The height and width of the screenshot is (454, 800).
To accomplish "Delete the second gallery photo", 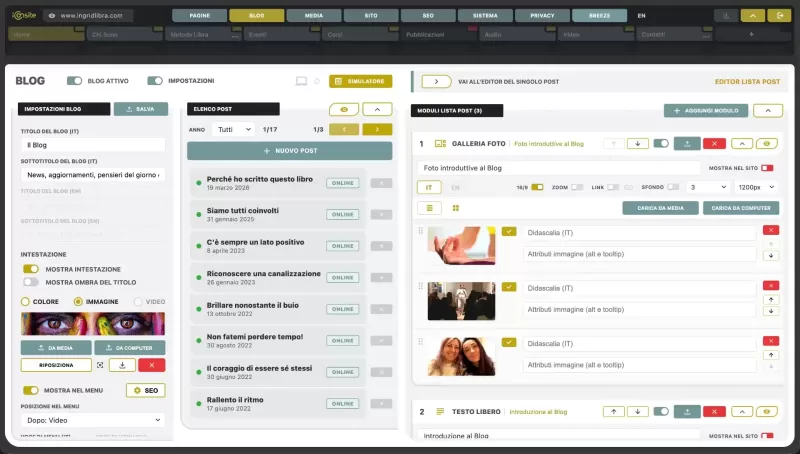I will 770,286.
